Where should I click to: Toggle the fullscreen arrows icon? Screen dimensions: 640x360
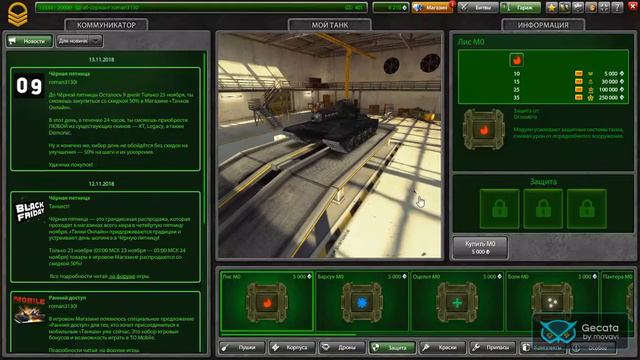click(x=604, y=7)
